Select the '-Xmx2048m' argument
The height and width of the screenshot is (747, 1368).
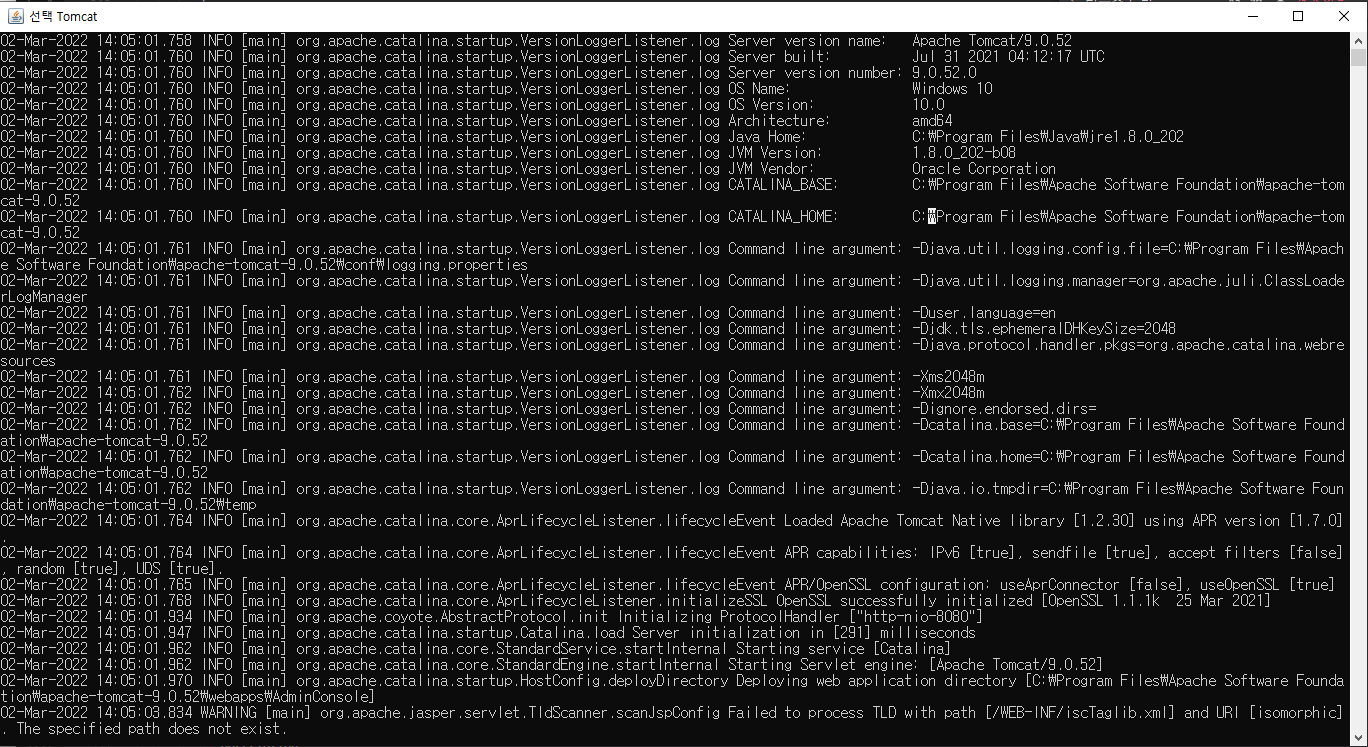pyautogui.click(x=948, y=393)
